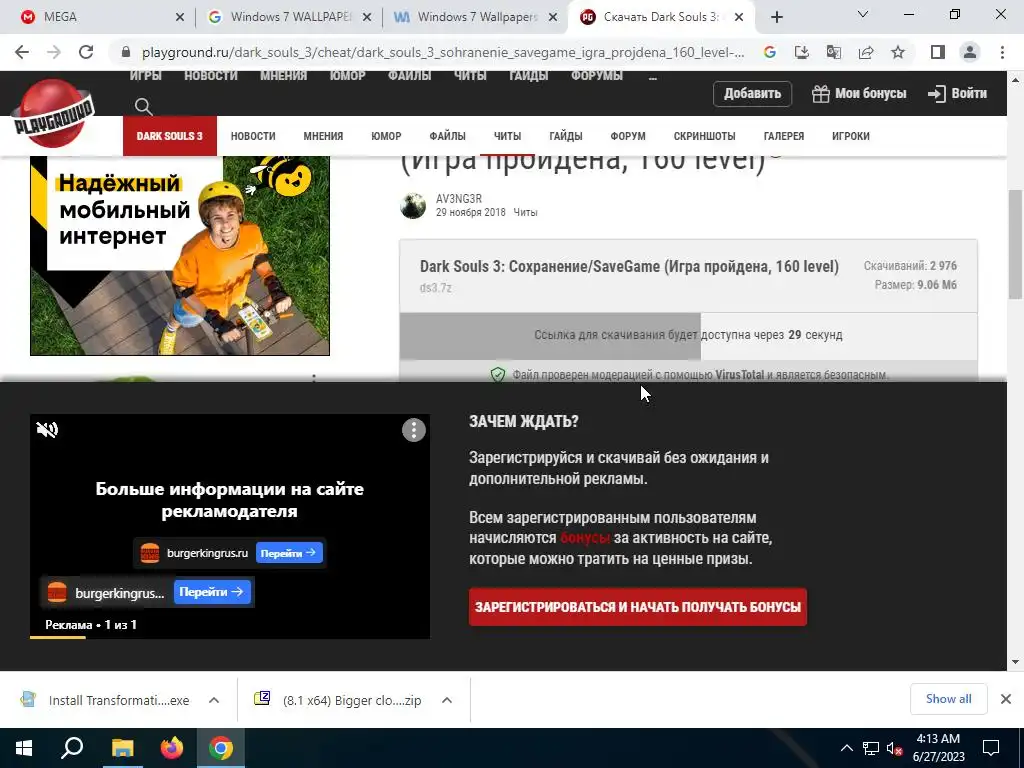
Task: Open a new tab with the plus button
Action: click(x=776, y=18)
